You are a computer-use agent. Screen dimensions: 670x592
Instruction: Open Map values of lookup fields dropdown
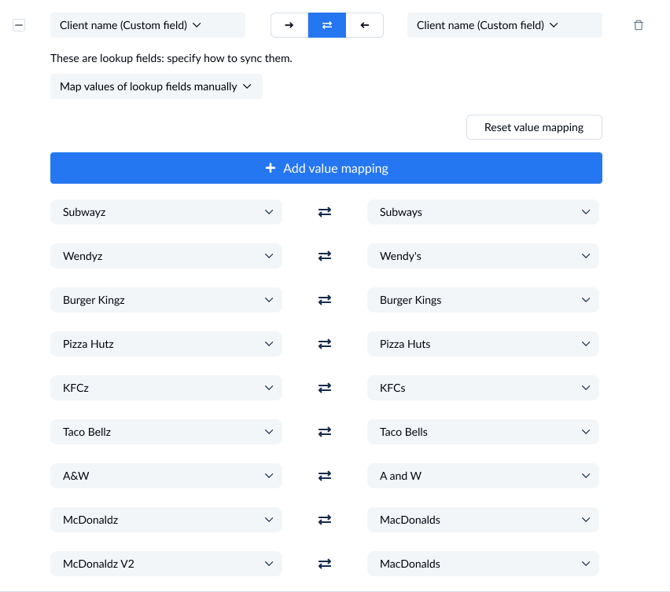tap(156, 87)
